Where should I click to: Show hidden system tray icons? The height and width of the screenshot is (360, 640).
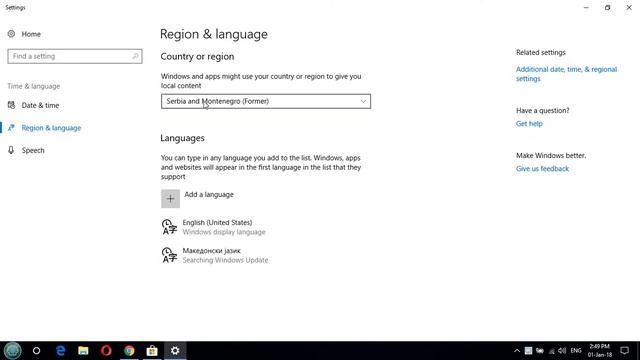(x=517, y=351)
